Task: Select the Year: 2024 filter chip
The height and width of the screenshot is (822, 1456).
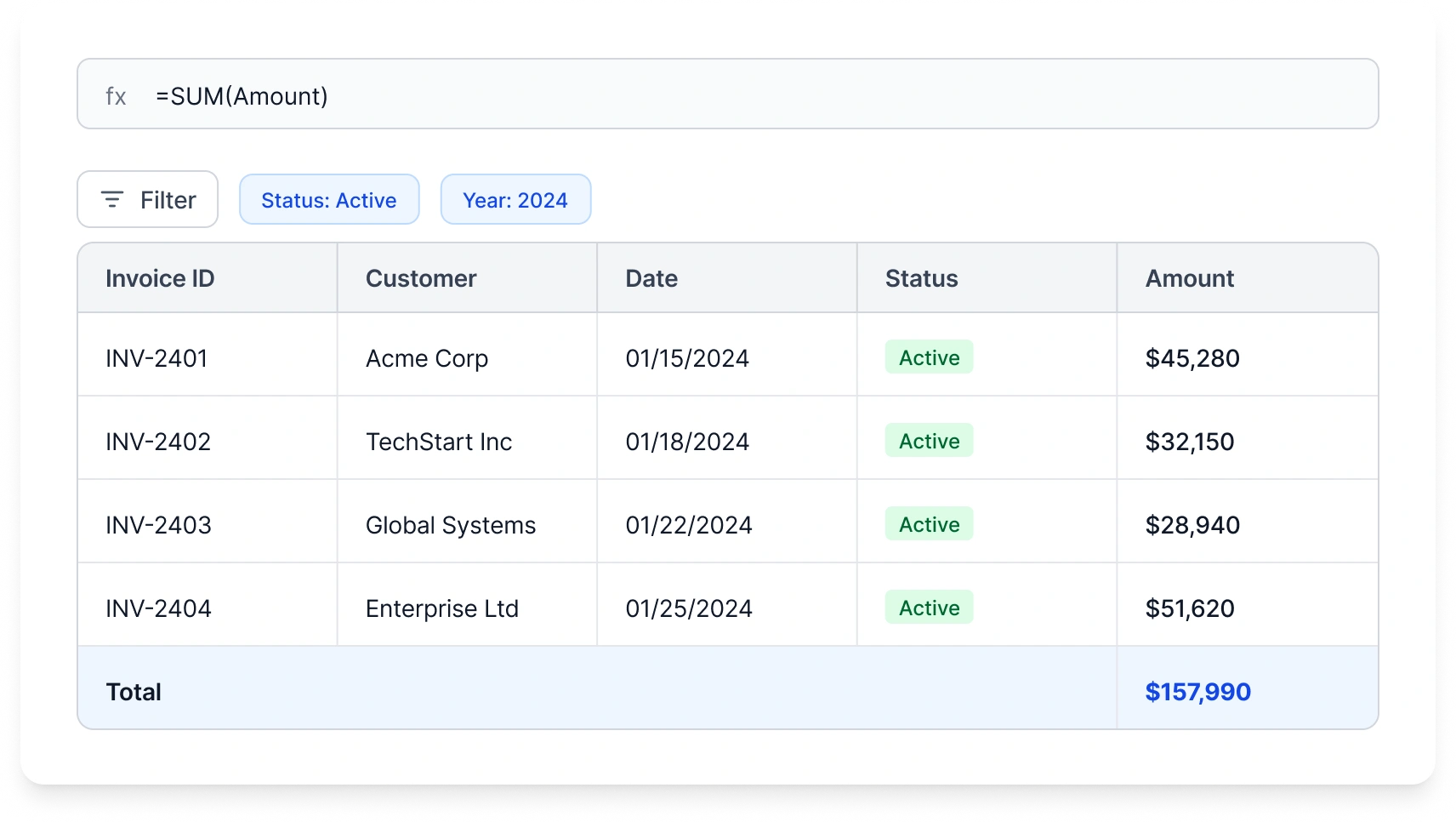Action: [515, 199]
